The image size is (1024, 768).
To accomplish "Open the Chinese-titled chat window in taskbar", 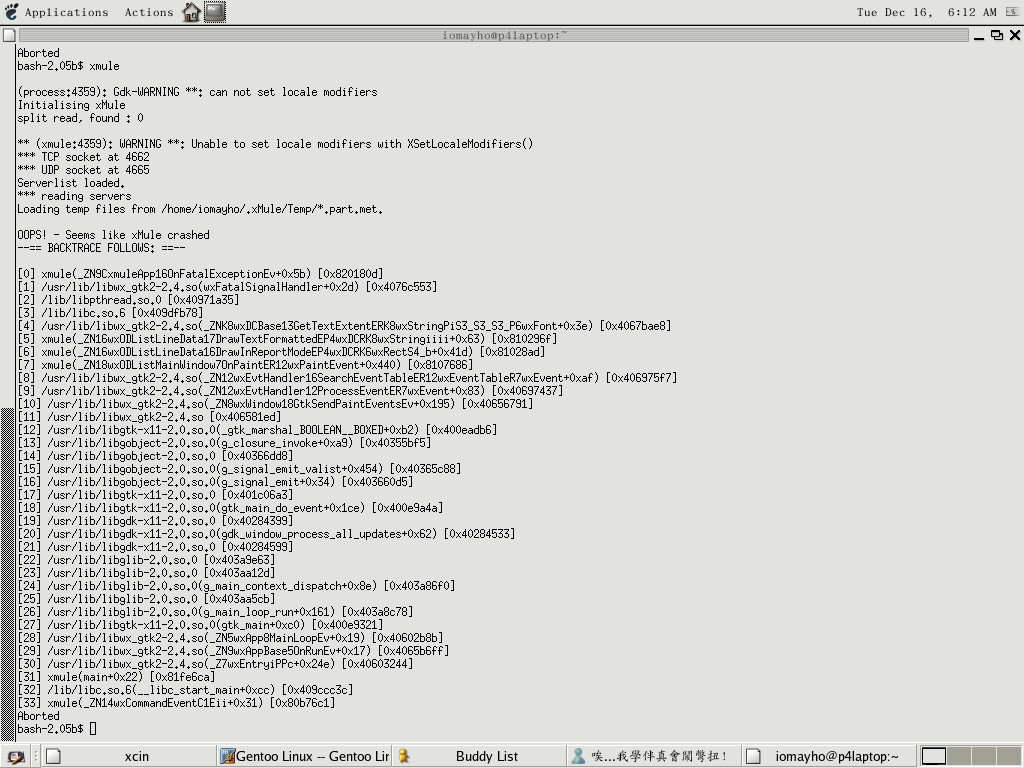I will click(x=653, y=756).
